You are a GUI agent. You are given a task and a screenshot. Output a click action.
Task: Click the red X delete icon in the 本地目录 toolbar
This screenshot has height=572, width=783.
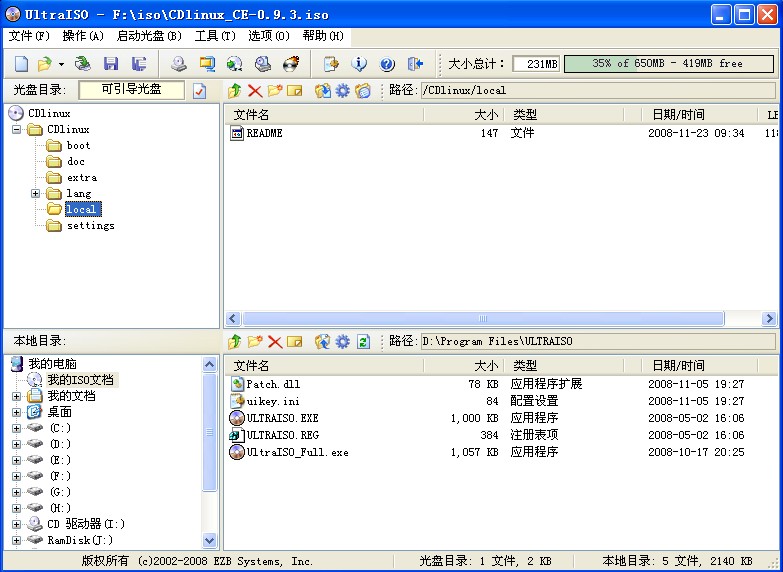pos(275,342)
